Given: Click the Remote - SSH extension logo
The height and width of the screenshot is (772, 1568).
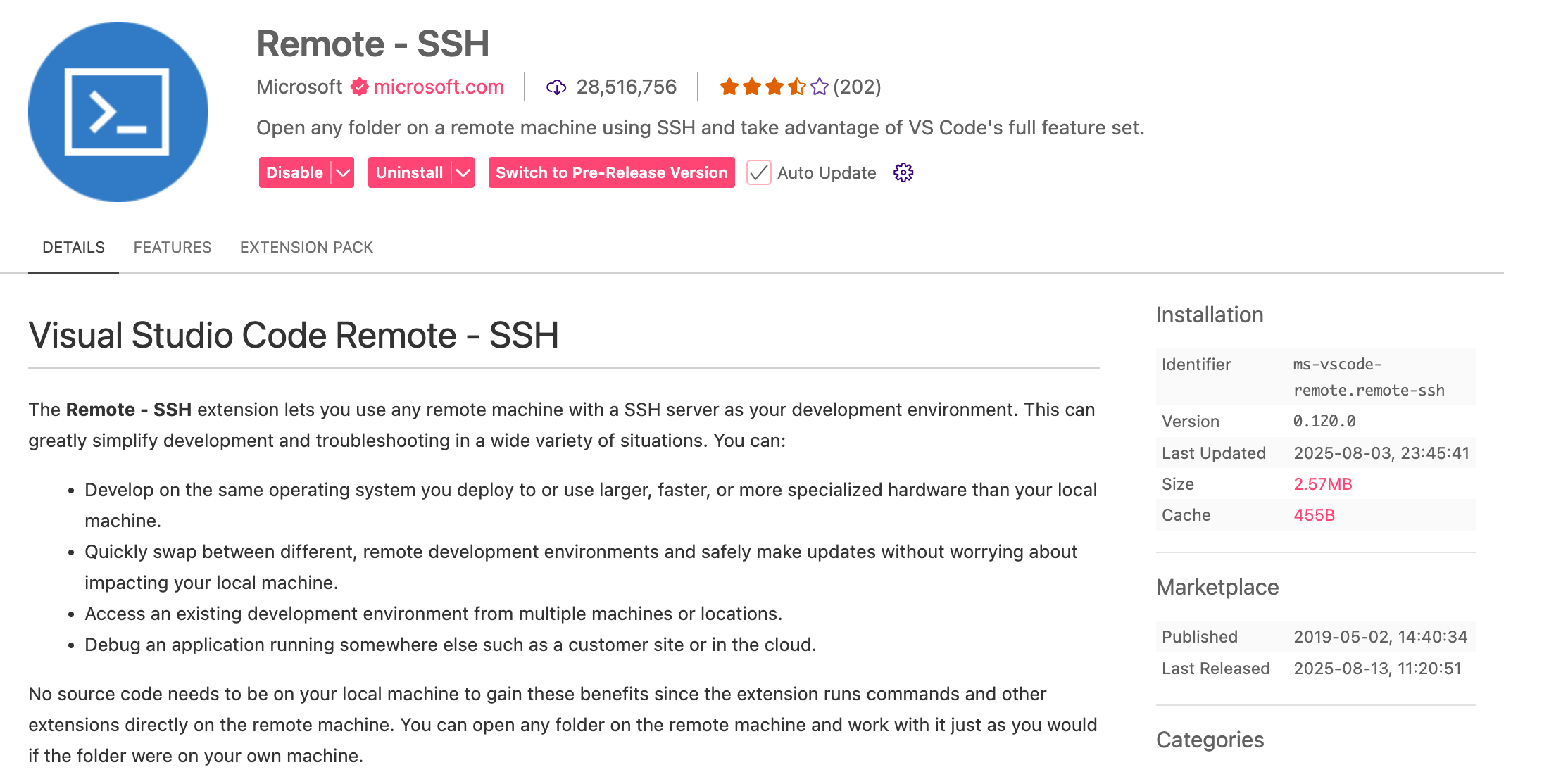Looking at the screenshot, I should (118, 112).
